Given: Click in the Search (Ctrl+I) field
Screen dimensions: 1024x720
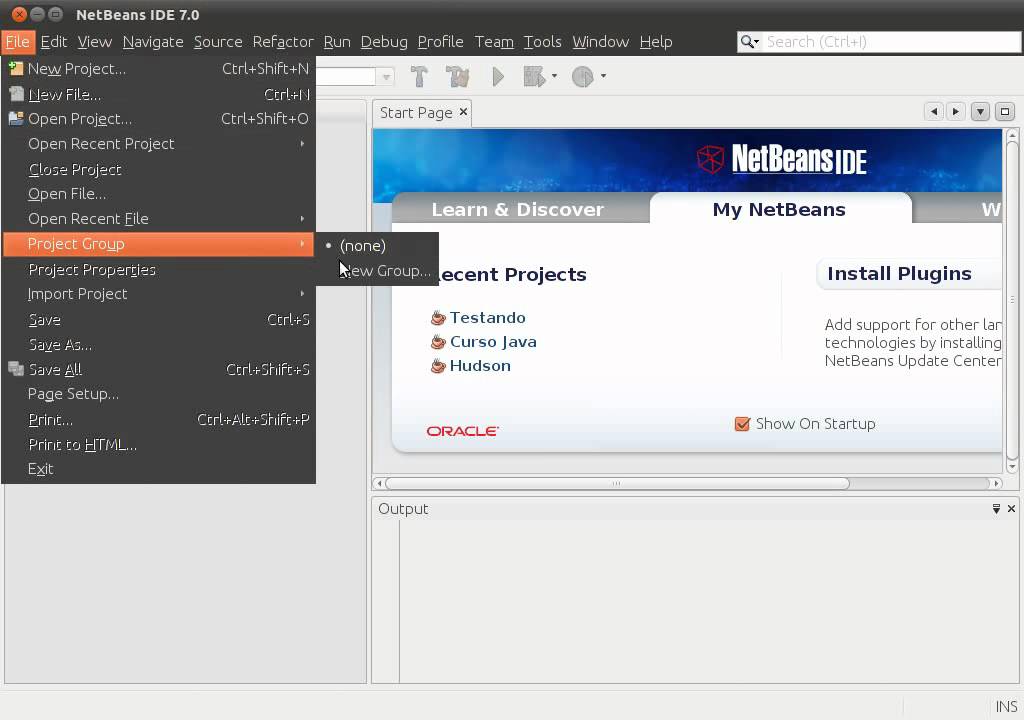Looking at the screenshot, I should tap(891, 42).
